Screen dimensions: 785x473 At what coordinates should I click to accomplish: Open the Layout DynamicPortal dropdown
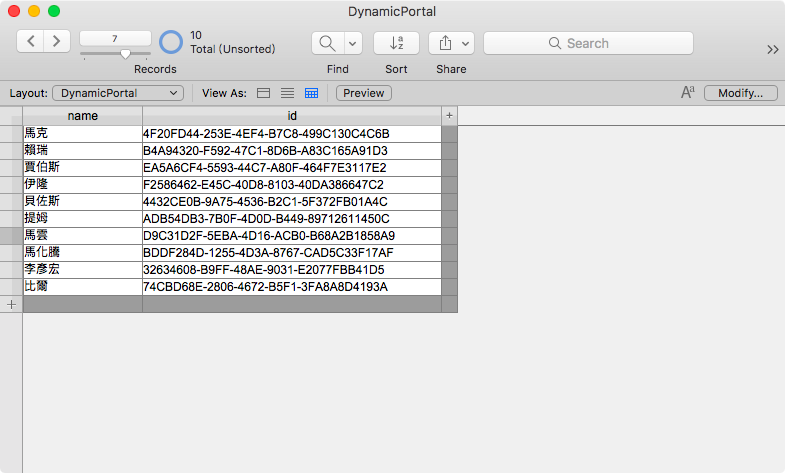pyautogui.click(x=118, y=93)
